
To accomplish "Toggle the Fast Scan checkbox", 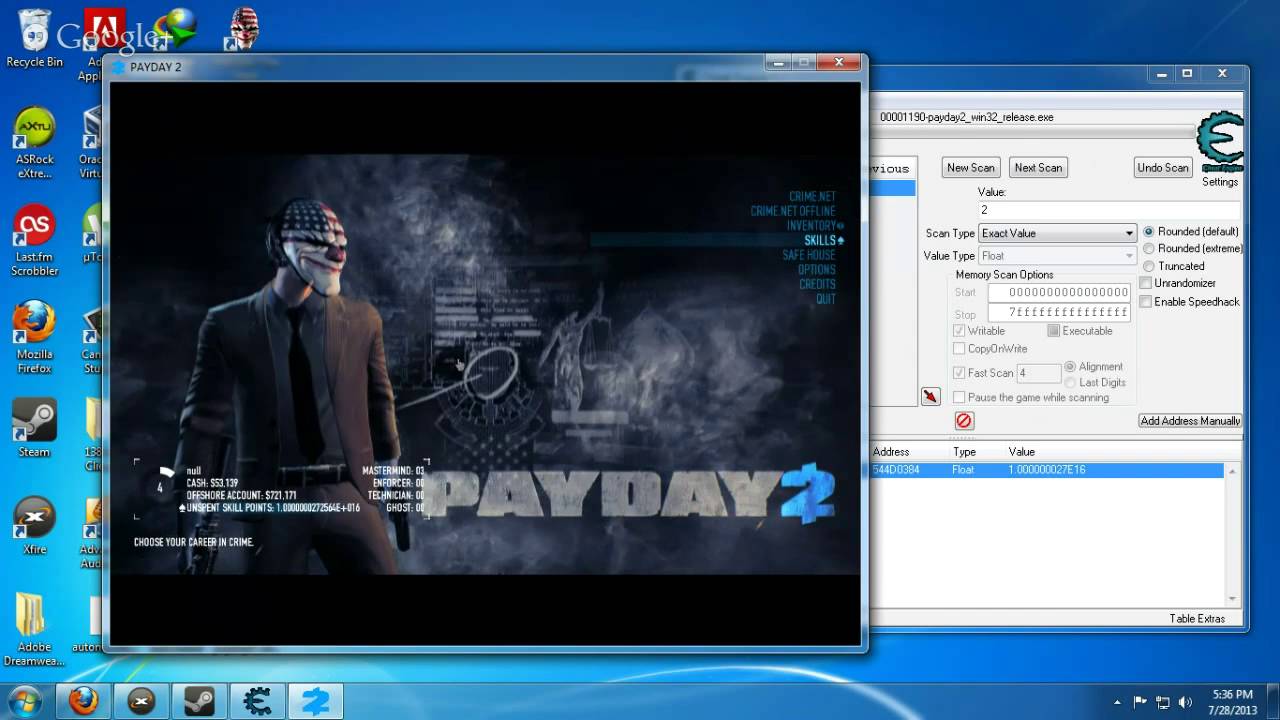I will point(959,373).
